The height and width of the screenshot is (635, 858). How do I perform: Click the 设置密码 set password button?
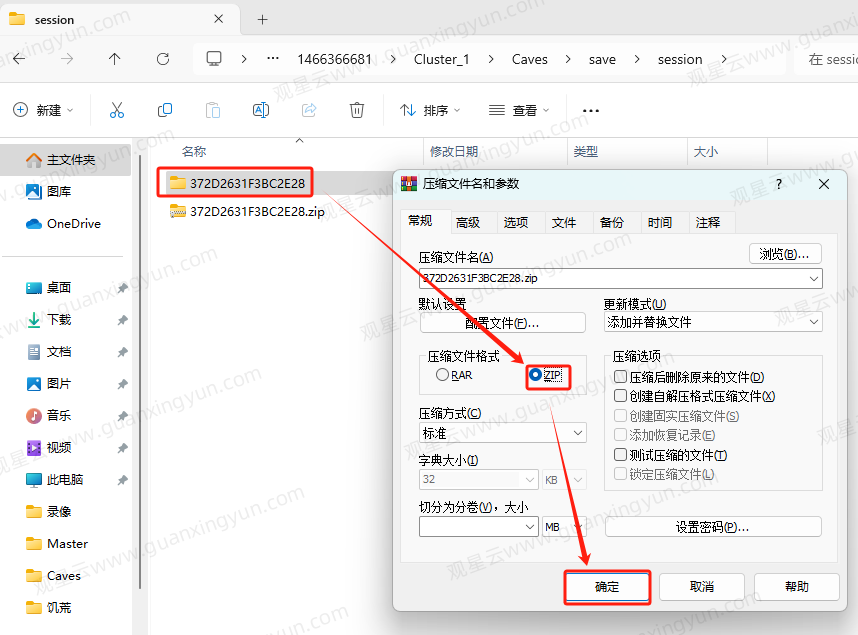713,527
